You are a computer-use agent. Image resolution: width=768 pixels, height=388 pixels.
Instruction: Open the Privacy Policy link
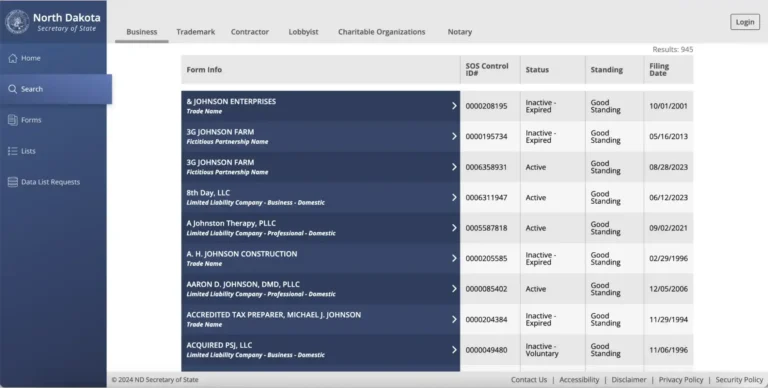(x=681, y=380)
